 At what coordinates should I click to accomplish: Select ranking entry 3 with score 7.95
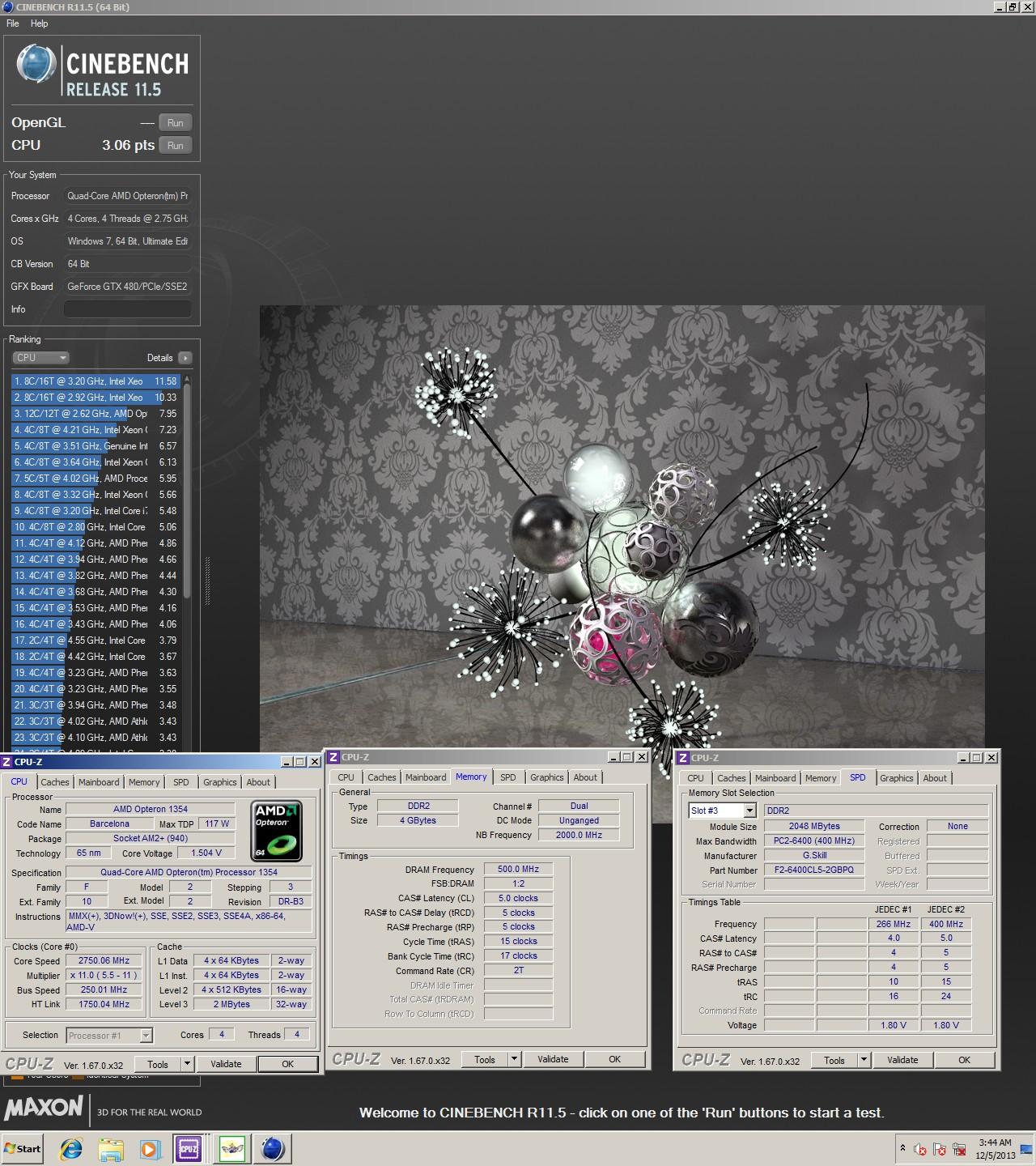coord(96,414)
